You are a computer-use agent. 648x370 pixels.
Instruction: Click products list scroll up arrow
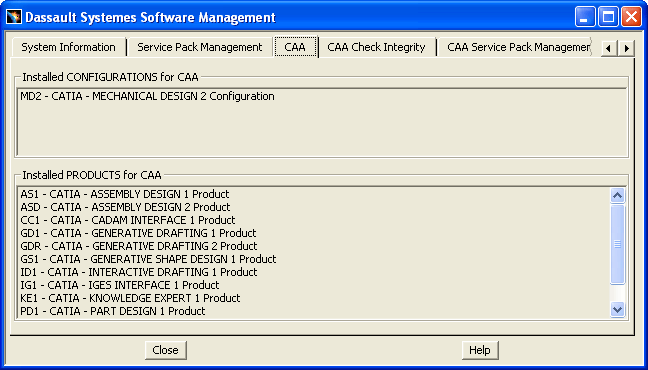coord(617,196)
